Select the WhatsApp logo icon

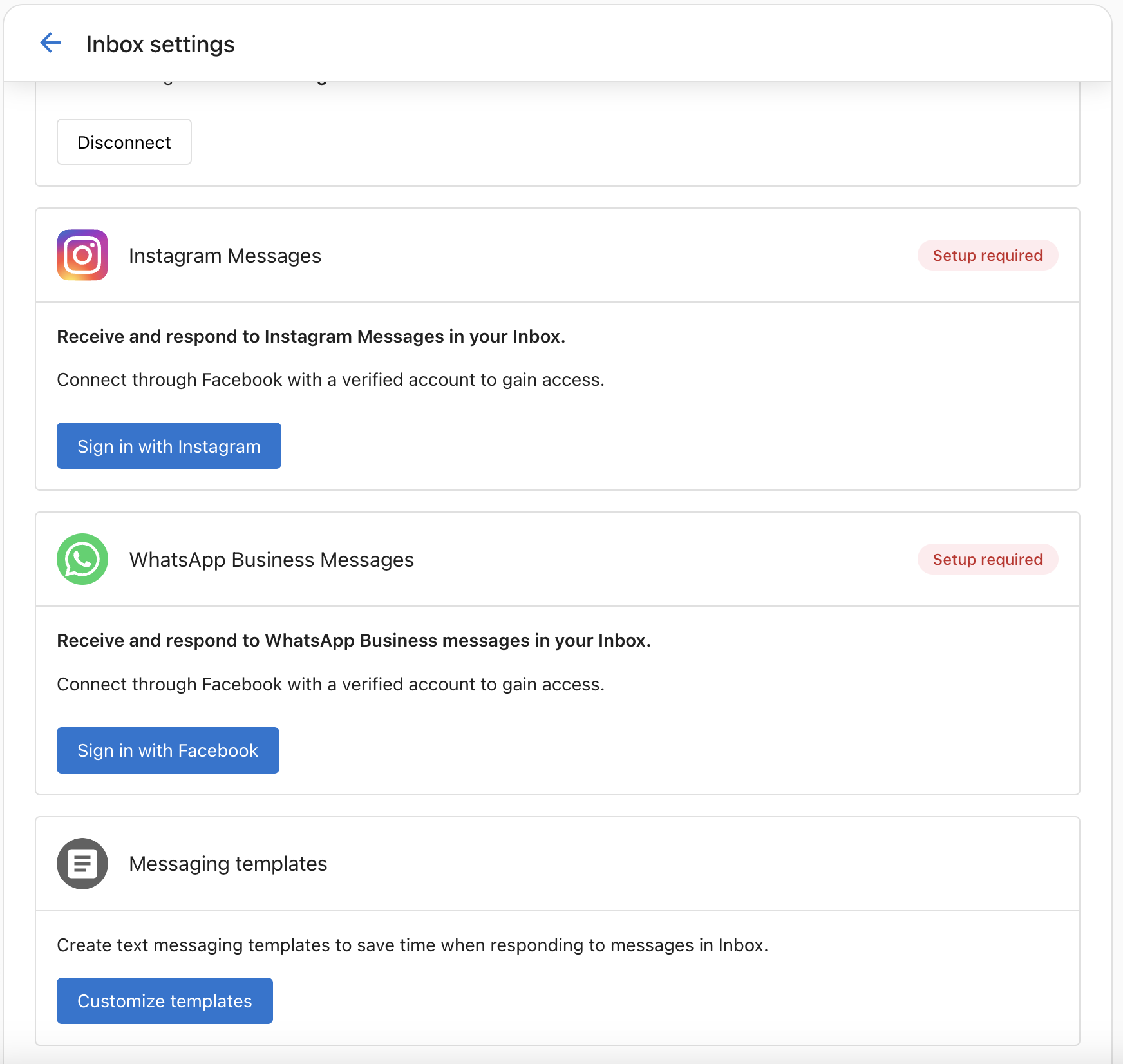click(82, 559)
